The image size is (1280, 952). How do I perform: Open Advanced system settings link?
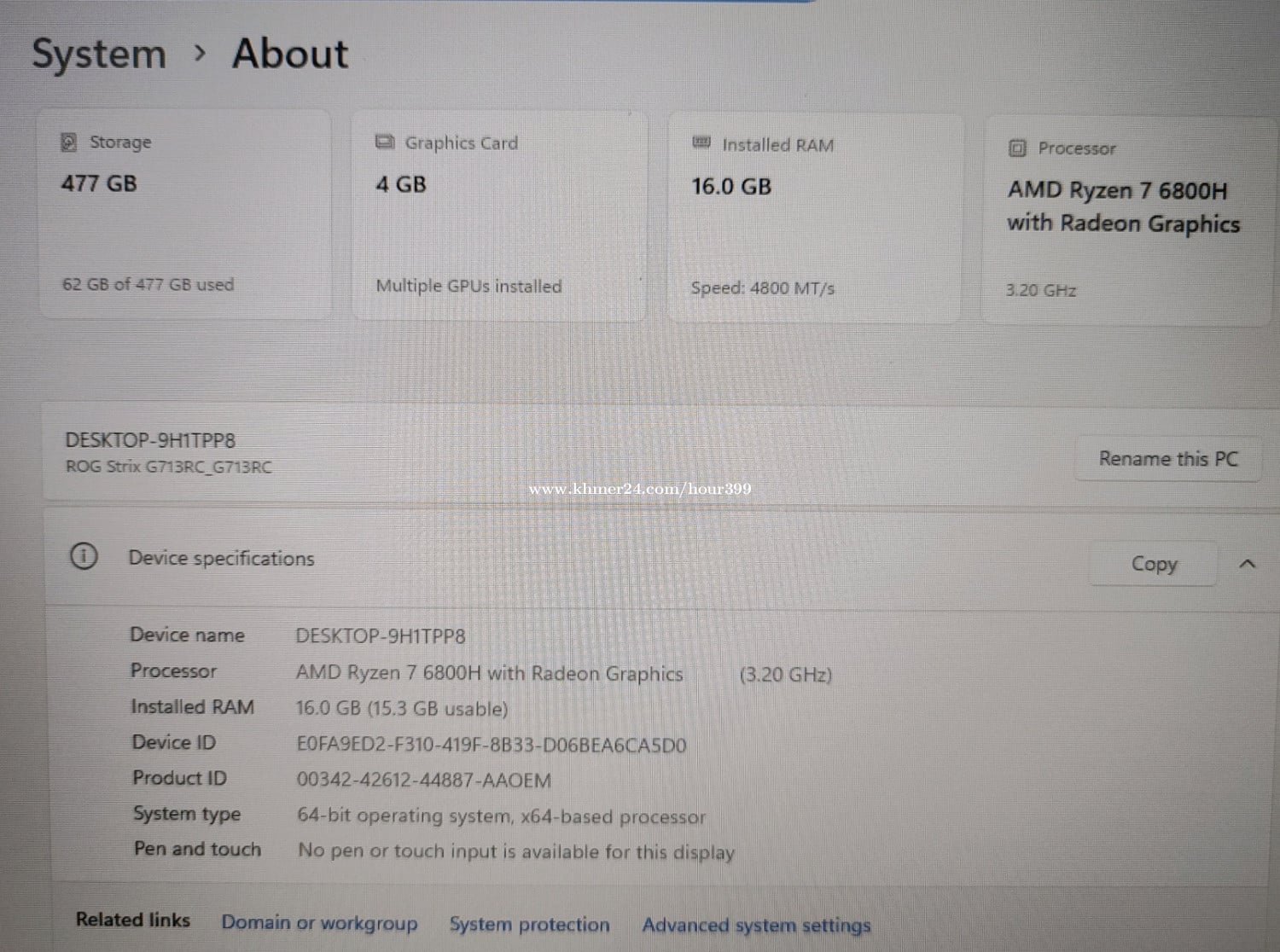pos(756,926)
